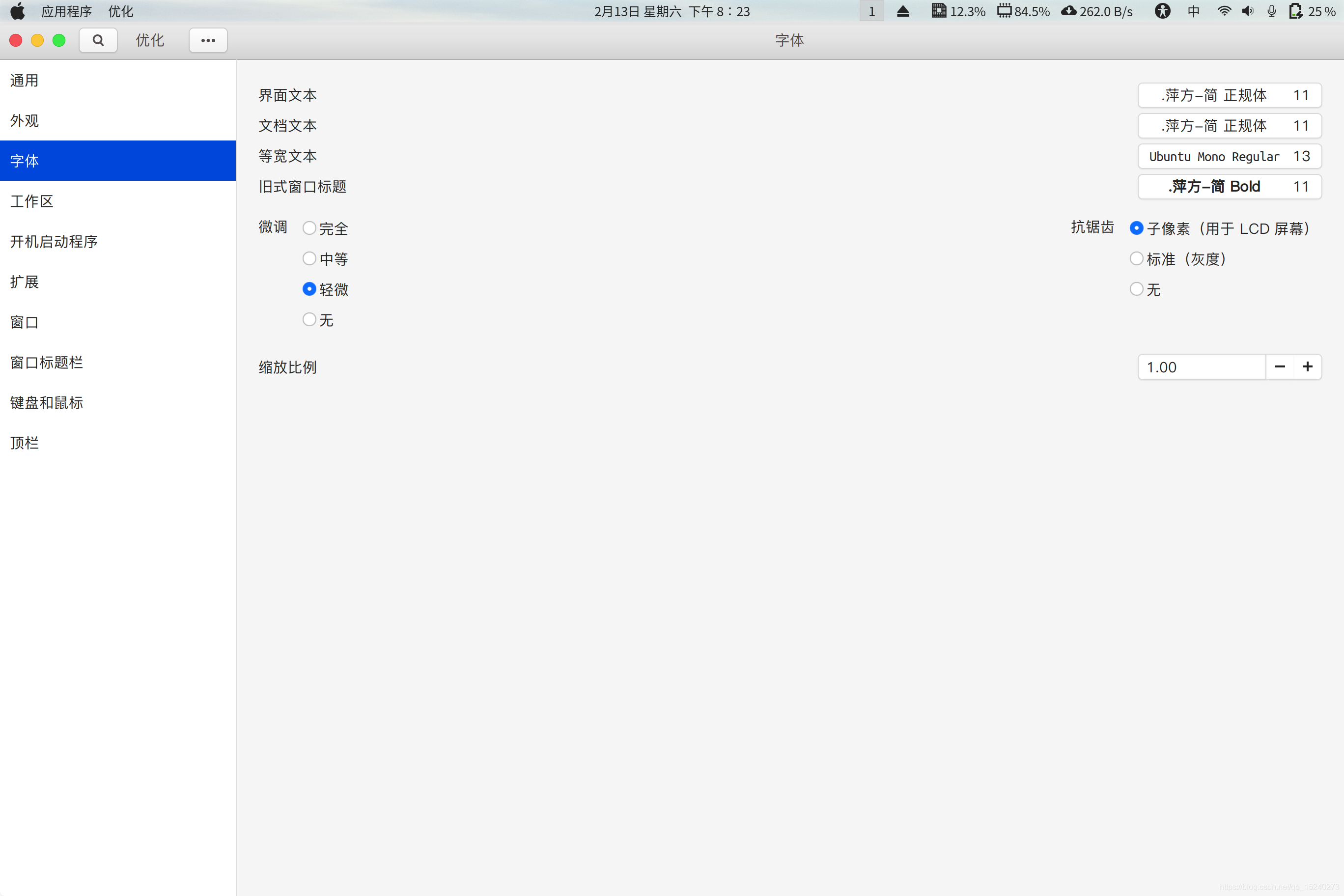Viewport: 1344px width, 896px height.
Task: Open 扩展 settings section
Action: click(x=118, y=281)
